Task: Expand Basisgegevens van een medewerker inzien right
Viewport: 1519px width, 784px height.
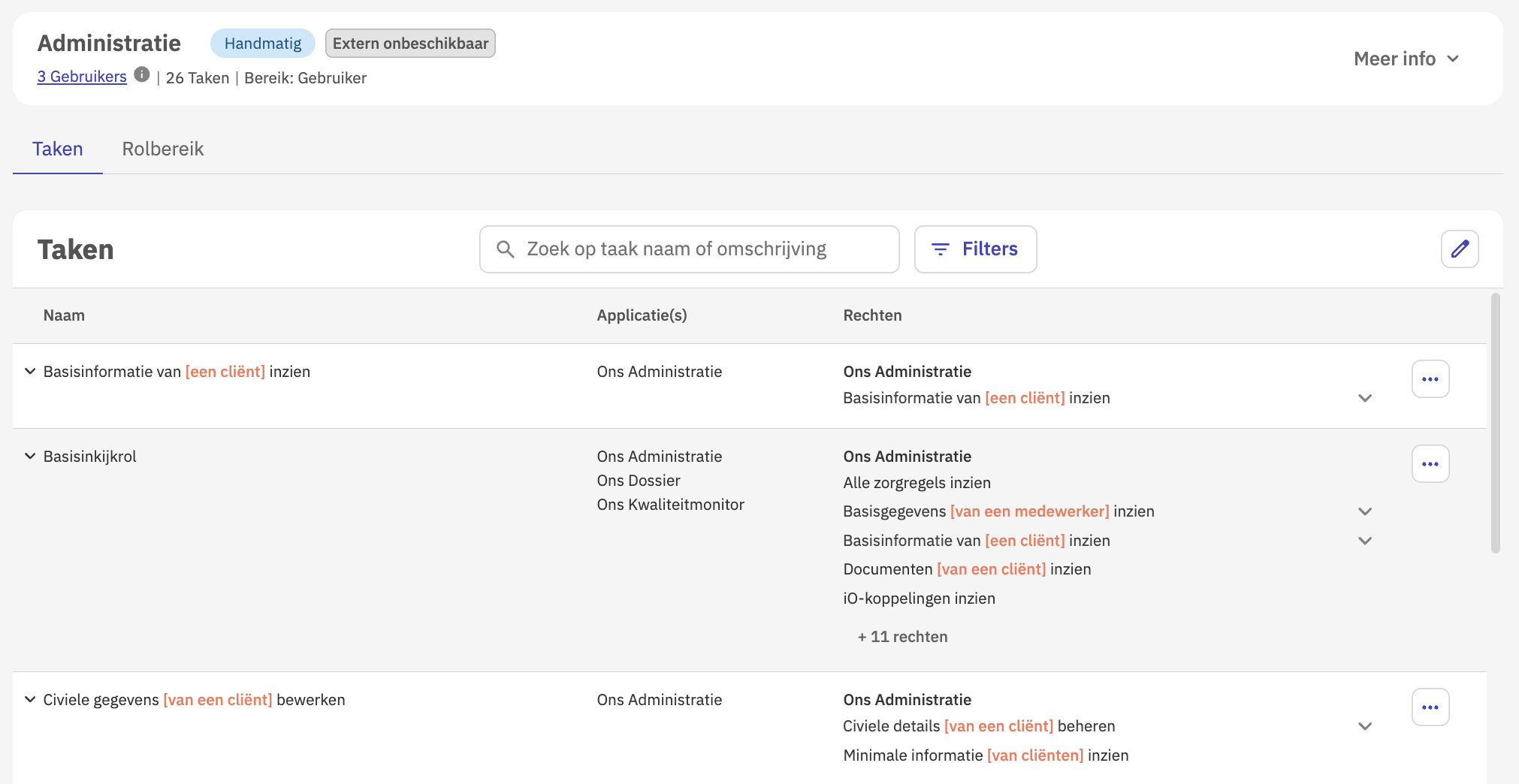Action: tap(1365, 511)
